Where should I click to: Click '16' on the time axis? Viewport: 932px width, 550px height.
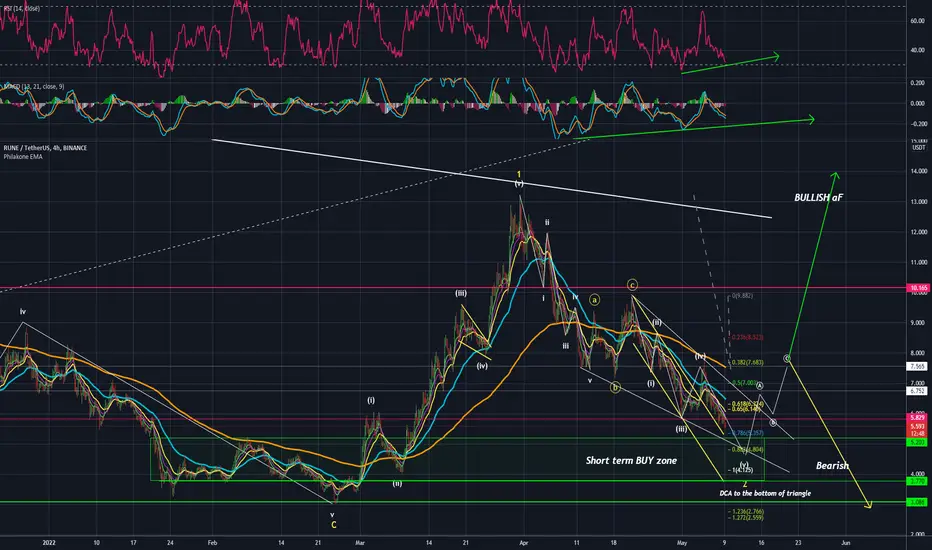[x=761, y=542]
